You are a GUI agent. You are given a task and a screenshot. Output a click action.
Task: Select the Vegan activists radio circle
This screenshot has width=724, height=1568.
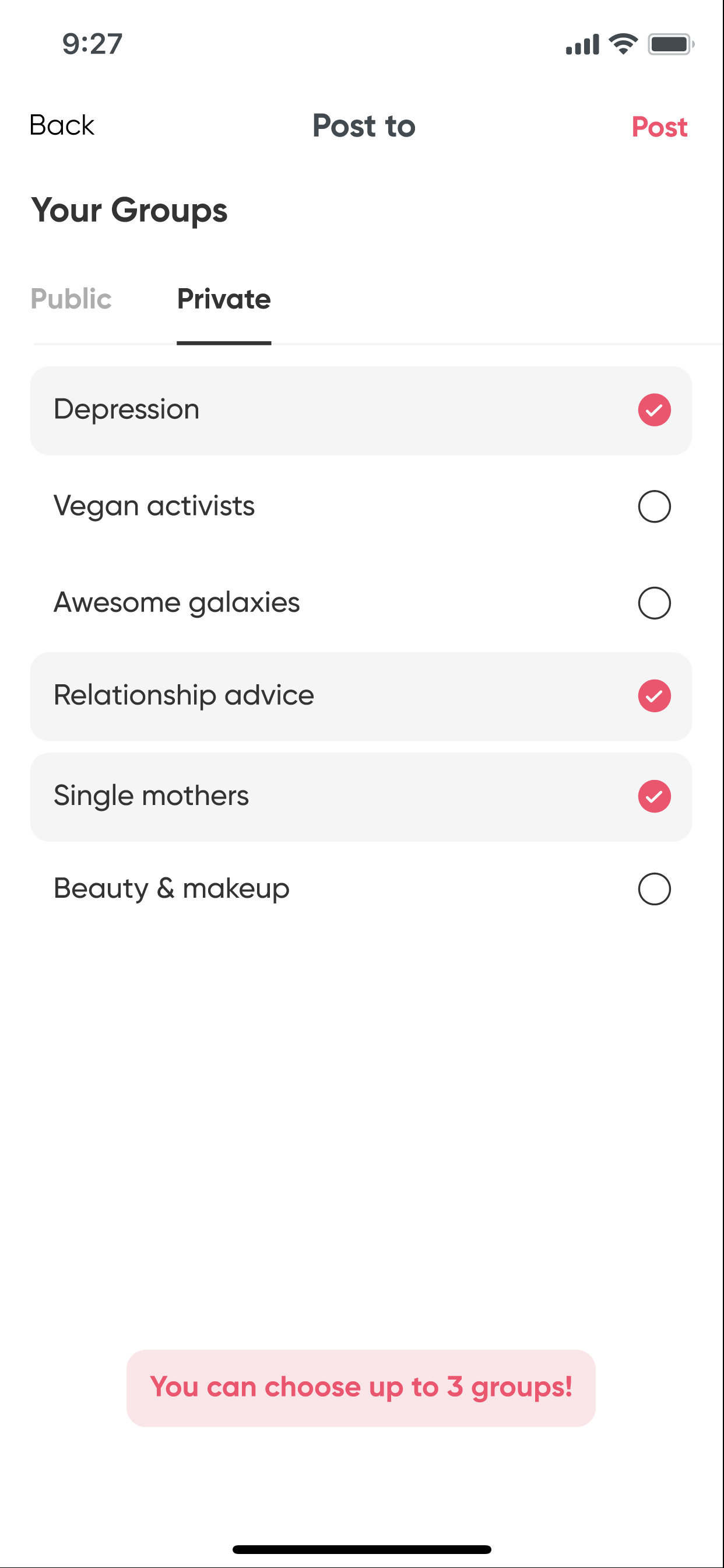coord(654,506)
